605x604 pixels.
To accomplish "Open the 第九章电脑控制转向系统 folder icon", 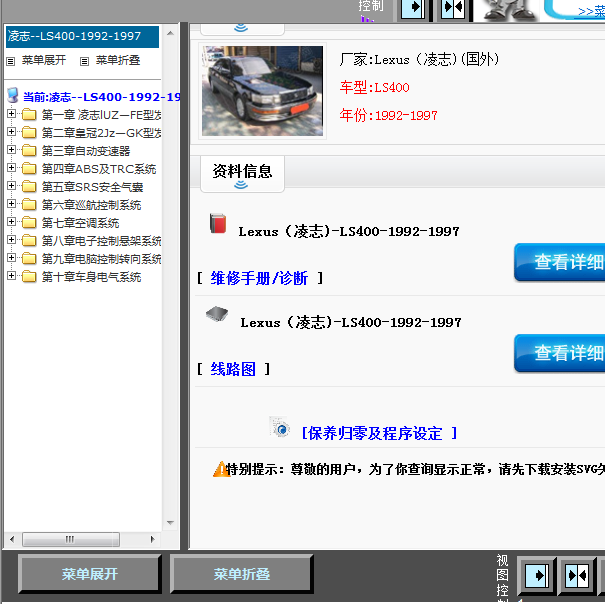I will [x=29, y=259].
